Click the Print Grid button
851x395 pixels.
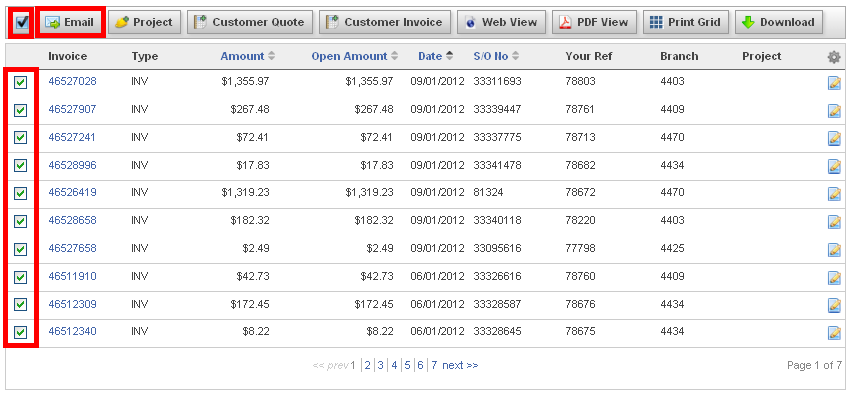(x=686, y=22)
